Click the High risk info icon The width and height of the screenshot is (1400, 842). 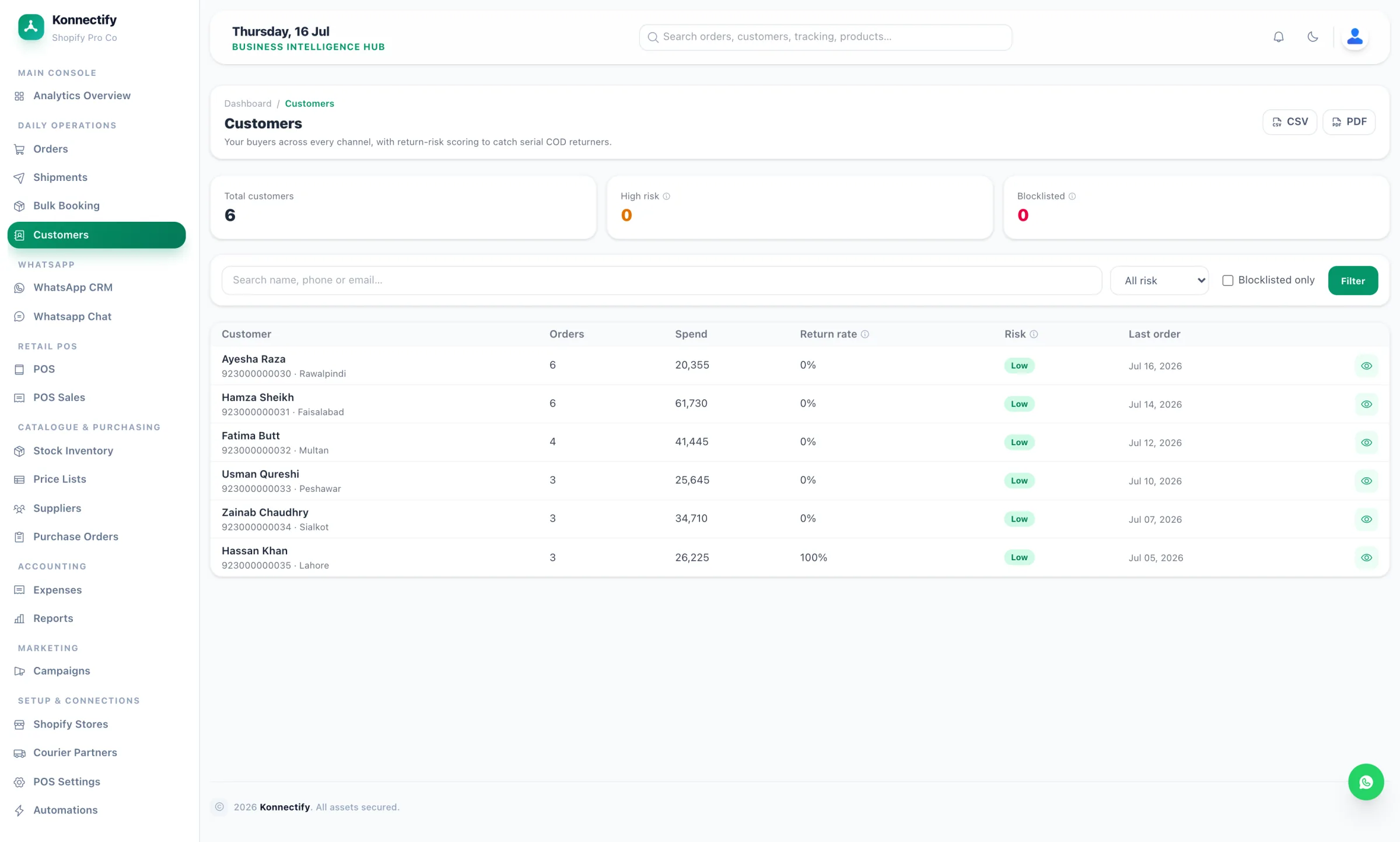coord(666,197)
